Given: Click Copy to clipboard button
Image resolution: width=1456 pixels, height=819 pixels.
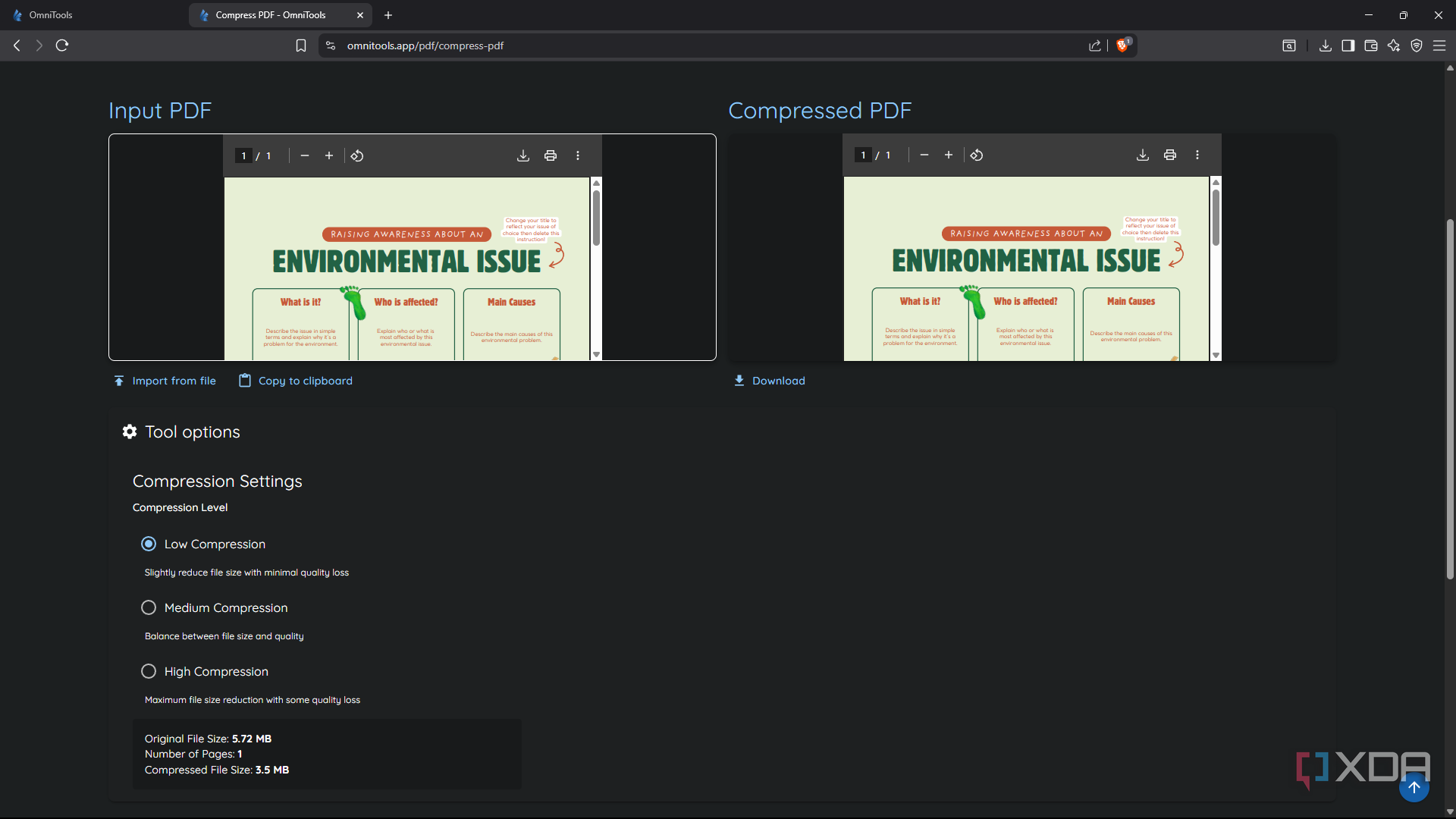Looking at the screenshot, I should pyautogui.click(x=296, y=381).
